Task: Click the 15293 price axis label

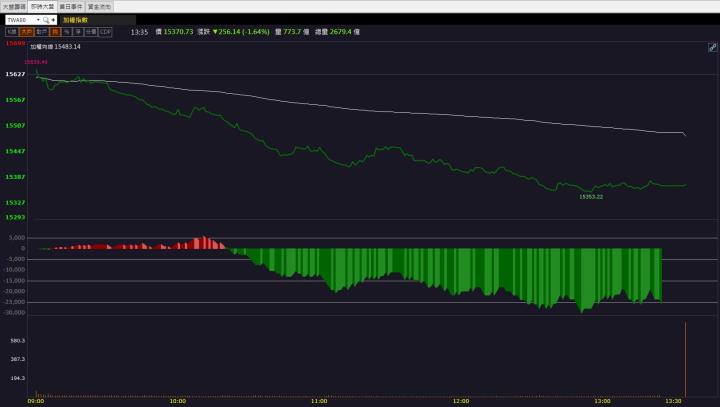Action: (15, 217)
